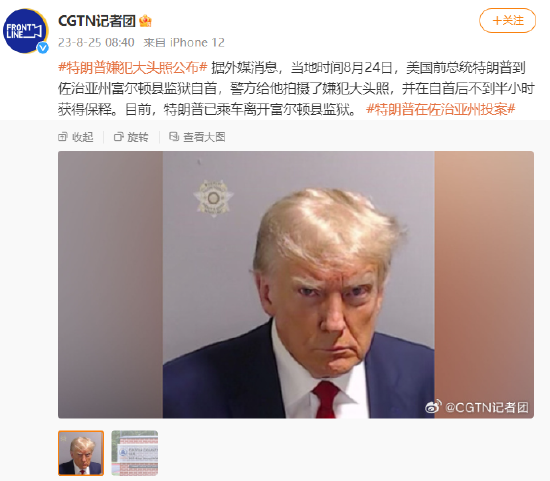550x481 pixels.
Task: Click the collapse icon beside 收起
Action: tap(62, 137)
